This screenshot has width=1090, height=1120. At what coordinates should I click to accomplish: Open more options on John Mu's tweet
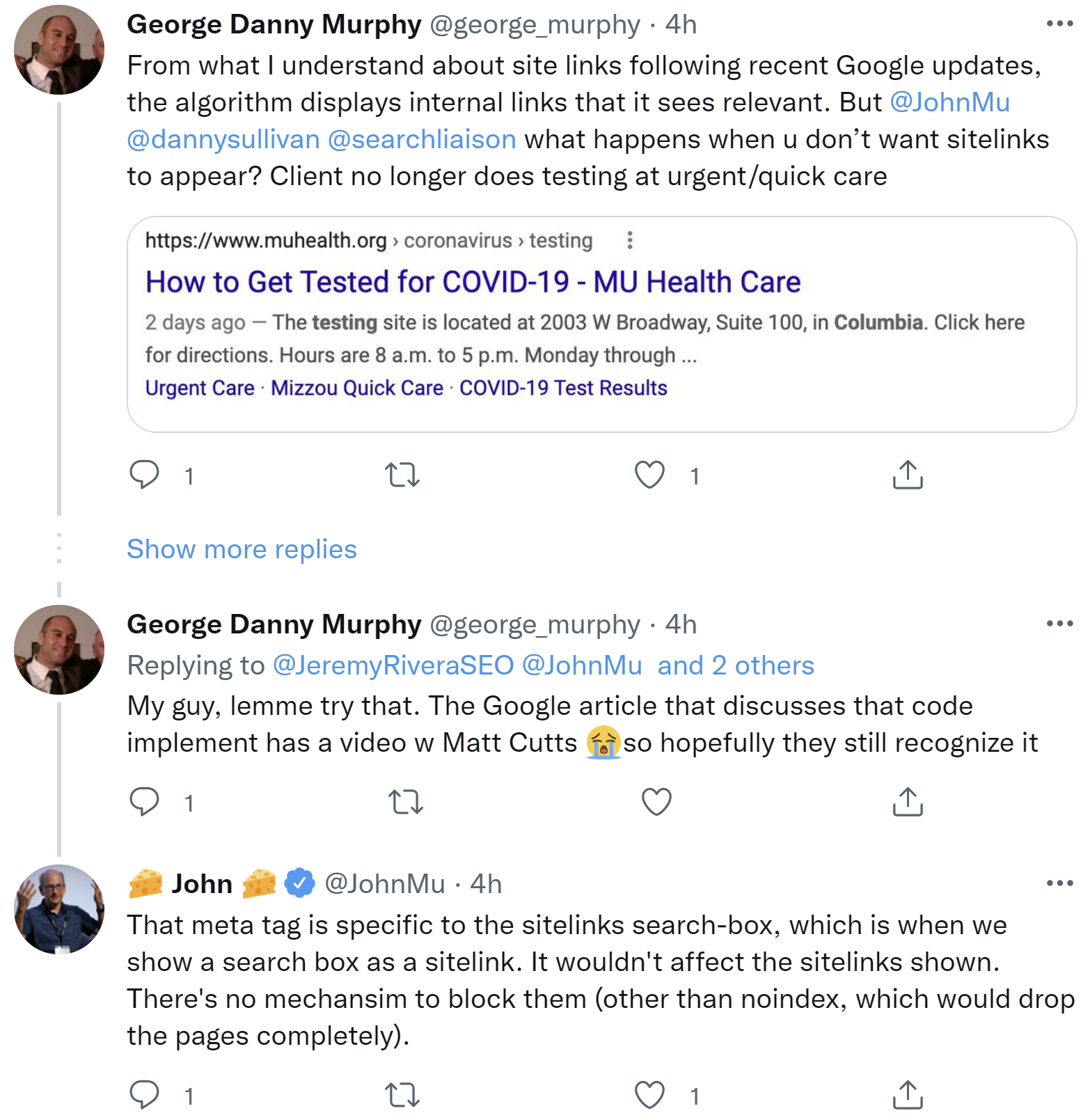coord(1059,882)
